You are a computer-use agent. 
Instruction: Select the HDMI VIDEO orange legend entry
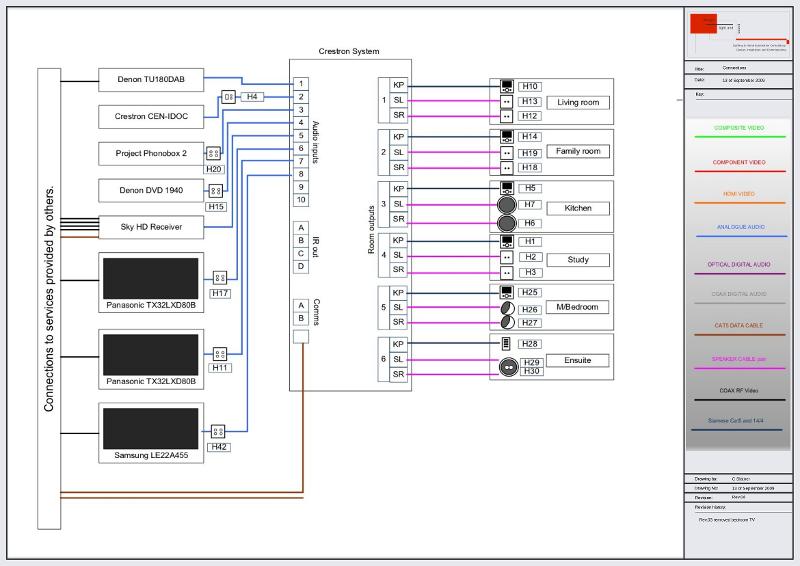tap(739, 194)
